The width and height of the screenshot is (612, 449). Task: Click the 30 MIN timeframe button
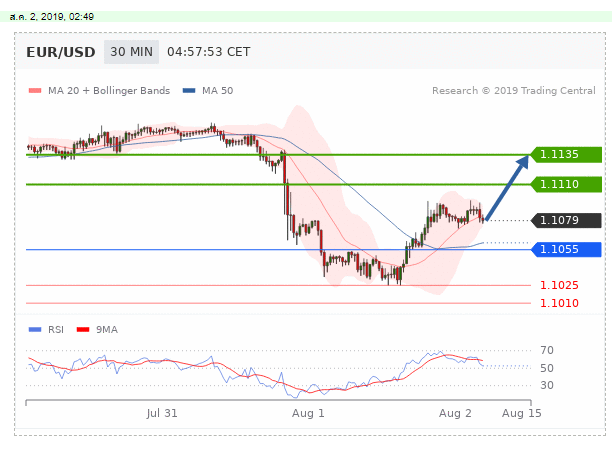point(131,52)
